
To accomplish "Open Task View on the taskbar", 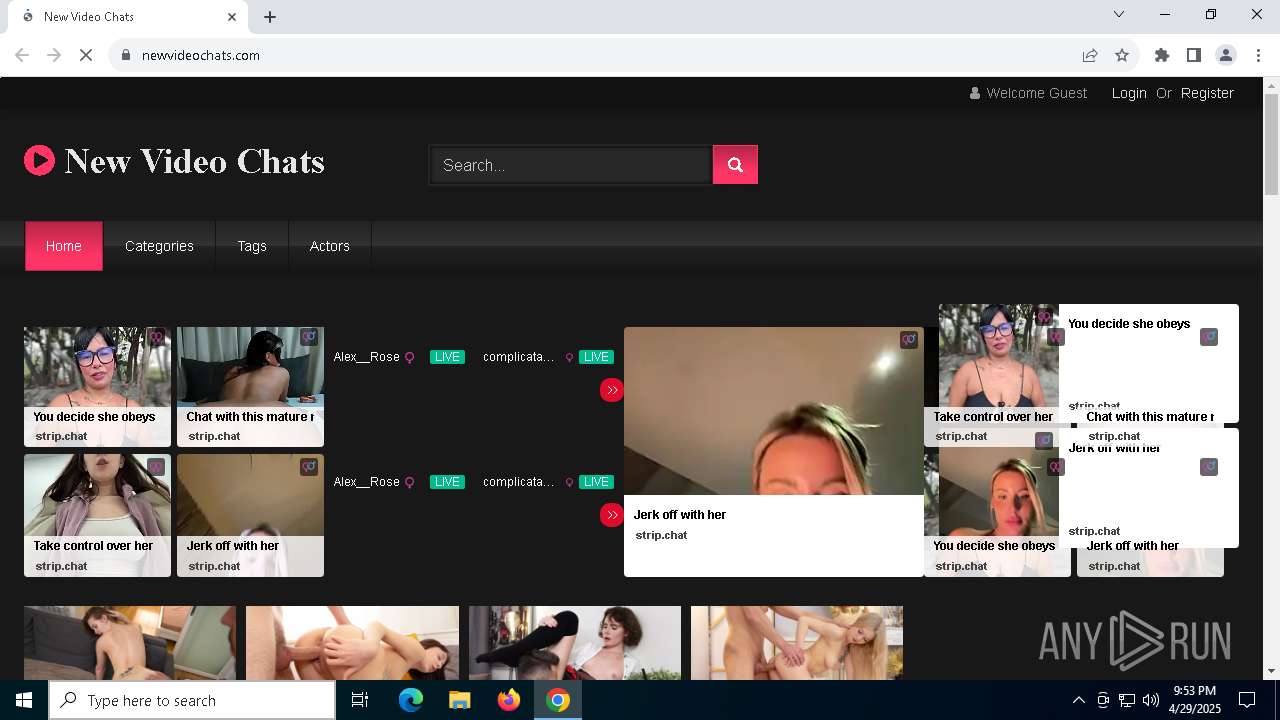I will pos(360,700).
